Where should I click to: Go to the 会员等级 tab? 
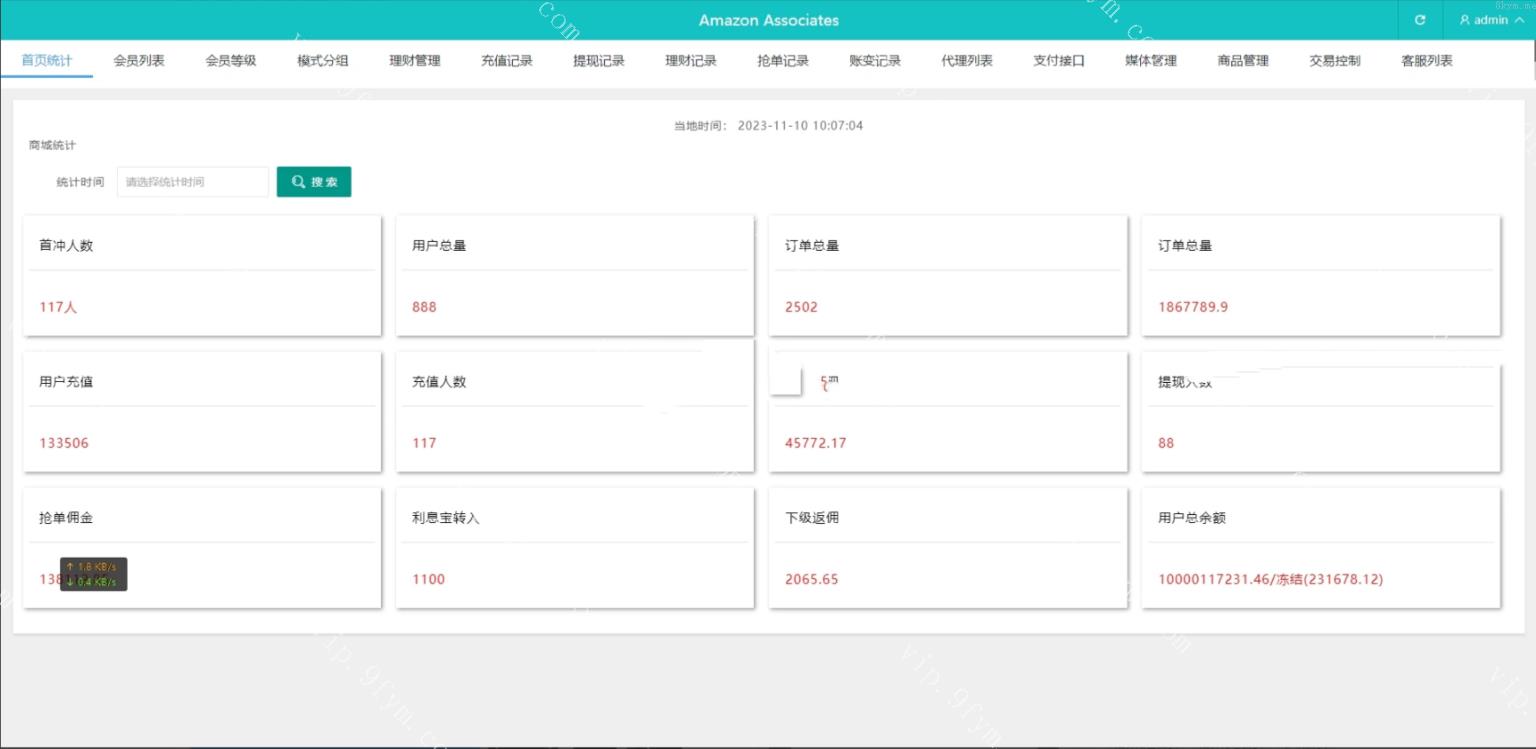click(x=231, y=61)
